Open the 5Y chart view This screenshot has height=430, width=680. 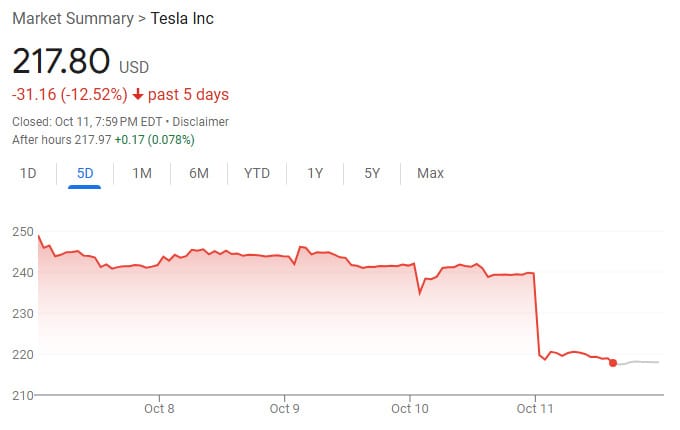pos(372,173)
